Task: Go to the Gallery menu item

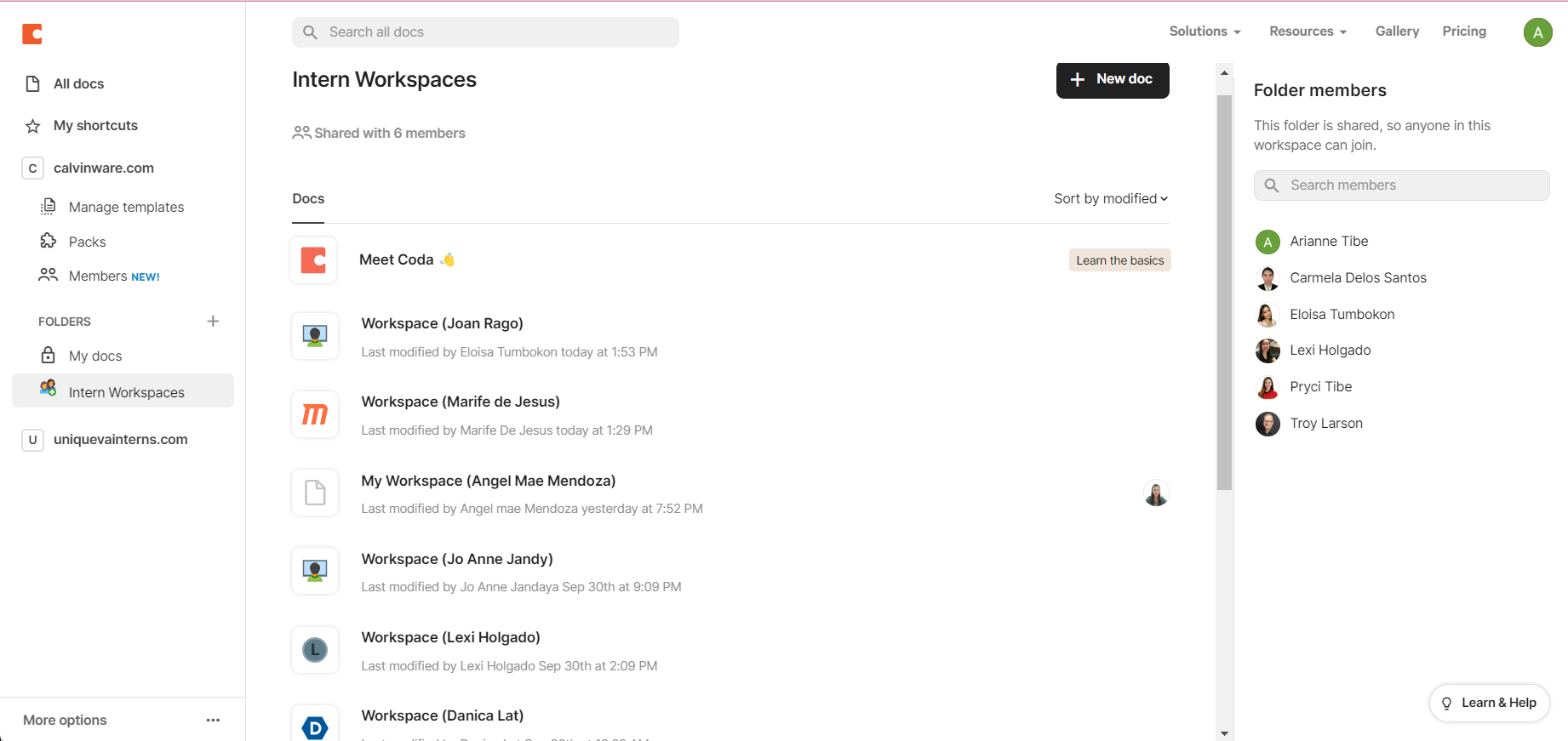Action: pyautogui.click(x=1397, y=31)
